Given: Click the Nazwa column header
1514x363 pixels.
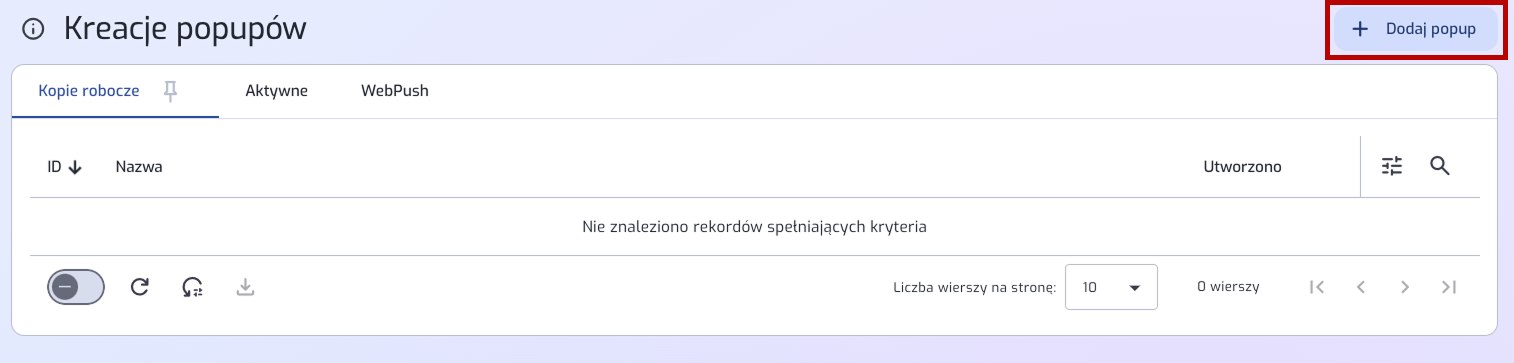Looking at the screenshot, I should pos(139,167).
